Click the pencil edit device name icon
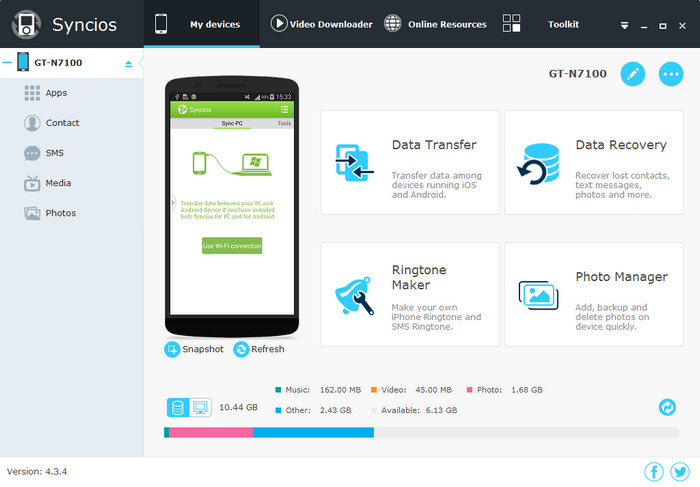The image size is (700, 487). coord(632,74)
